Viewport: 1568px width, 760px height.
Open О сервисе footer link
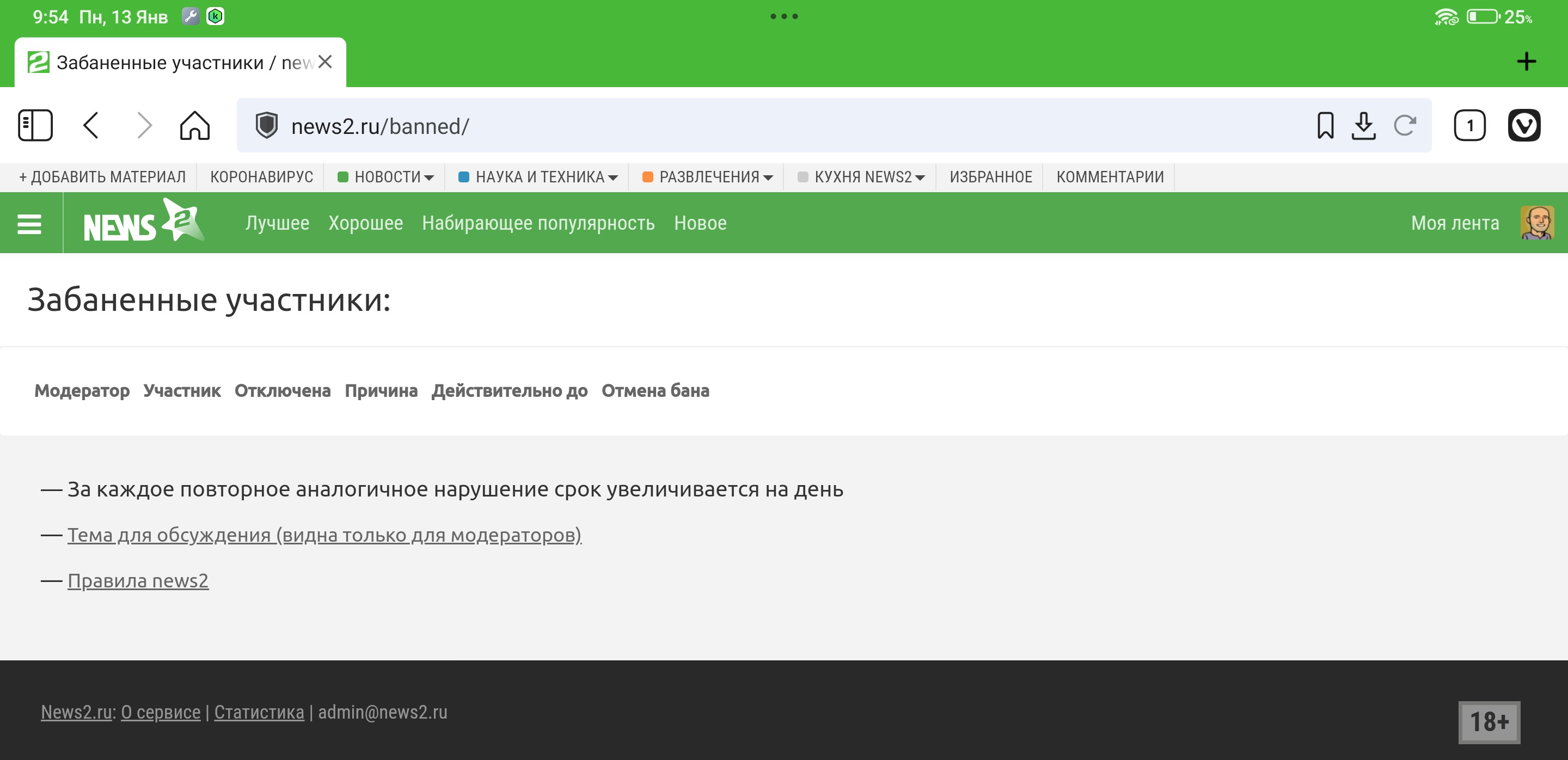coord(161,712)
